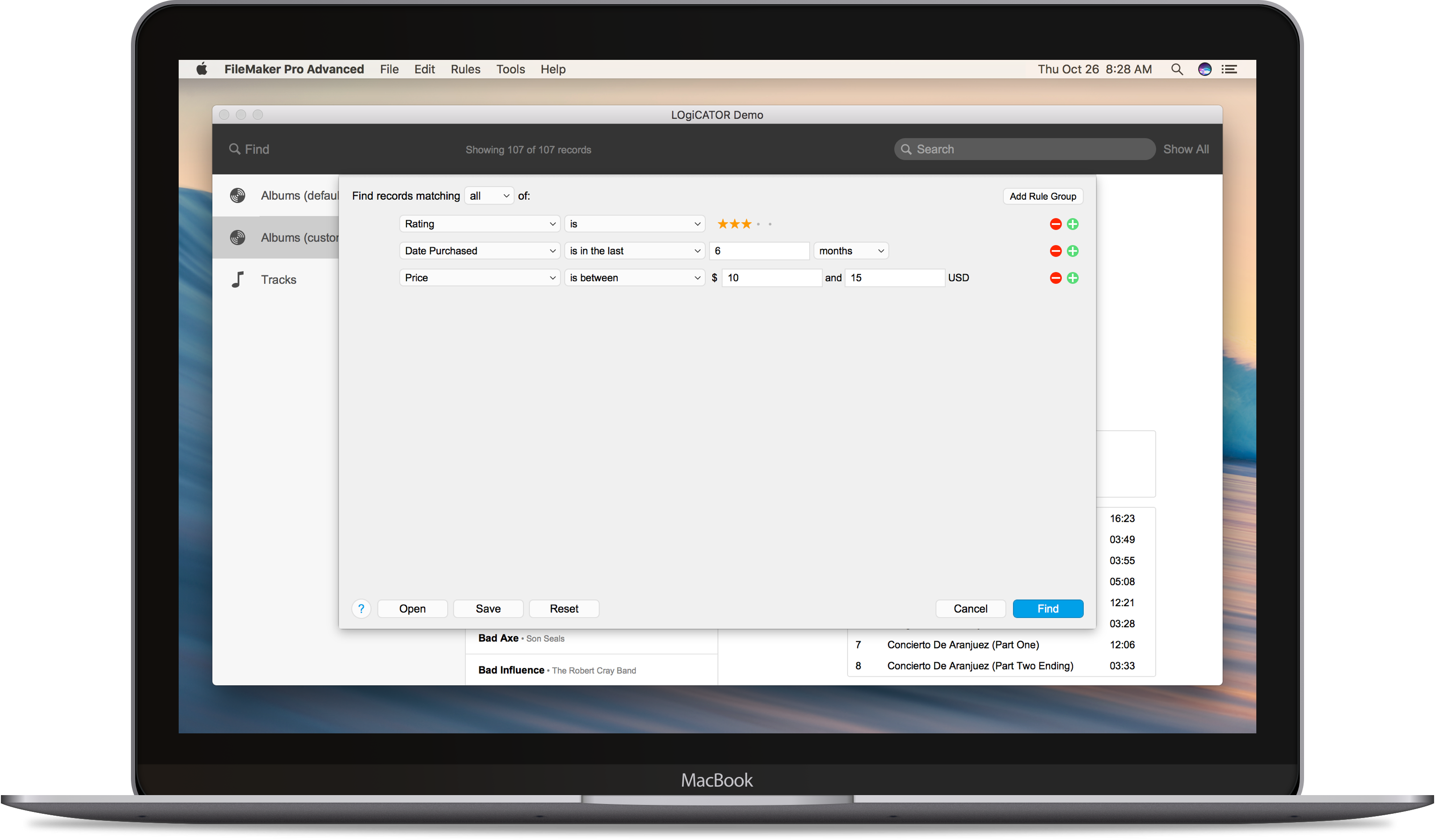This screenshot has height=840, width=1435.
Task: Click the Albums (custom) disc icon
Action: click(x=238, y=237)
